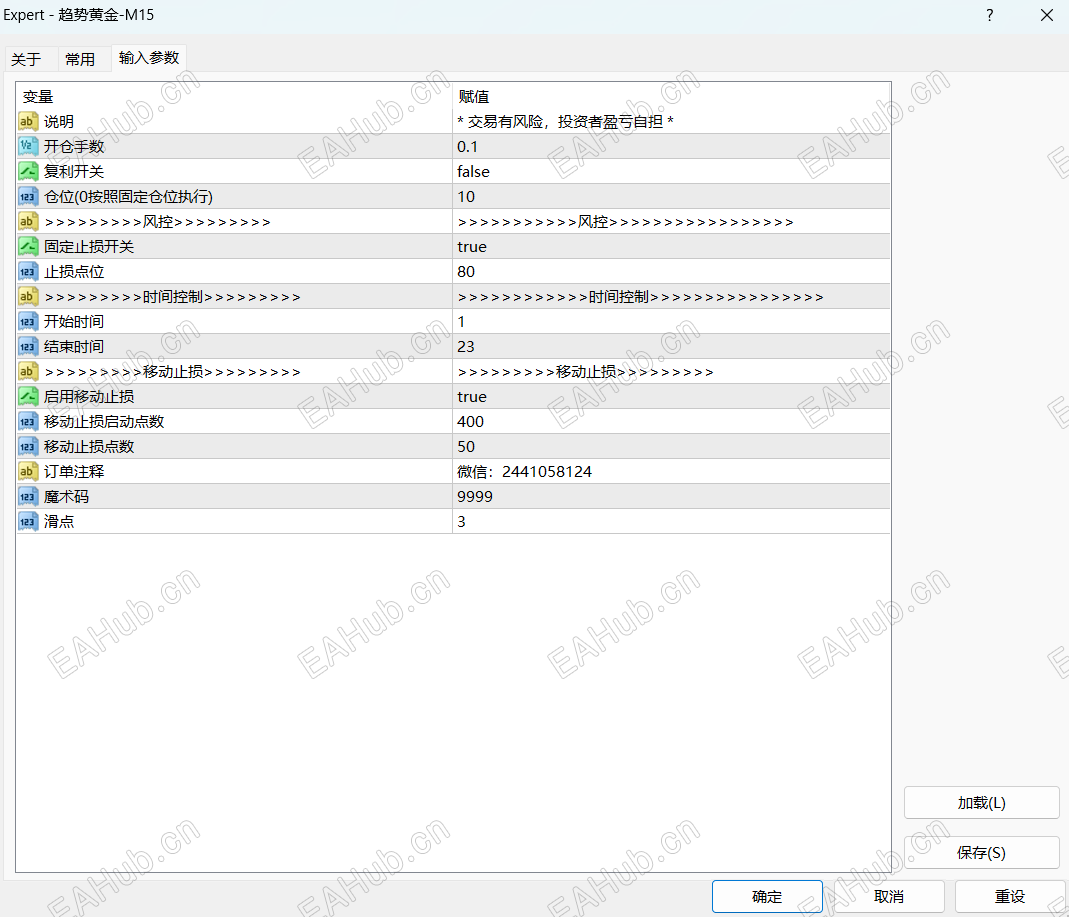
Task: Click the bool icon beside 启用移动止损
Action: (x=28, y=396)
